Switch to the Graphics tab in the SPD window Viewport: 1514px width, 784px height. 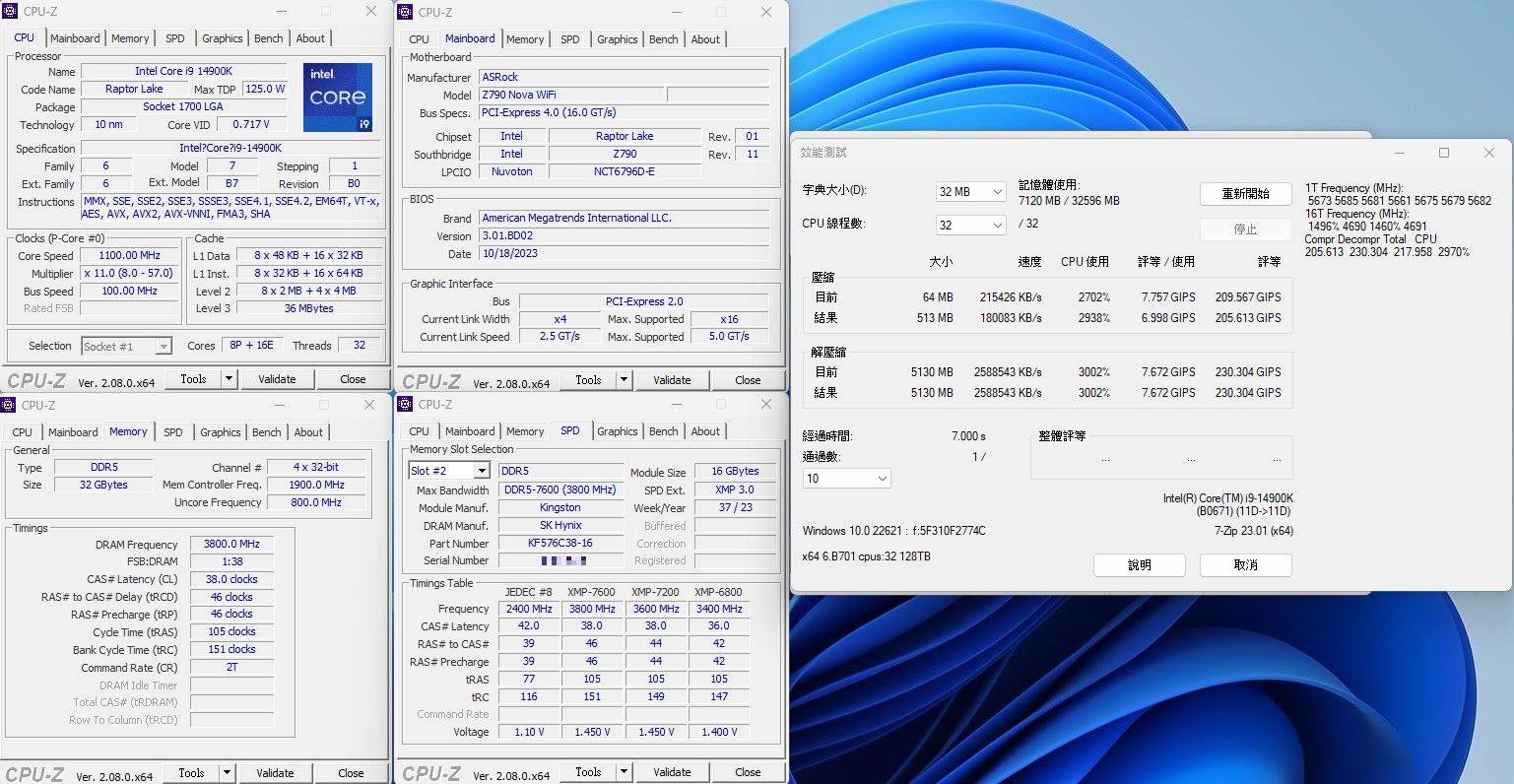[x=617, y=431]
